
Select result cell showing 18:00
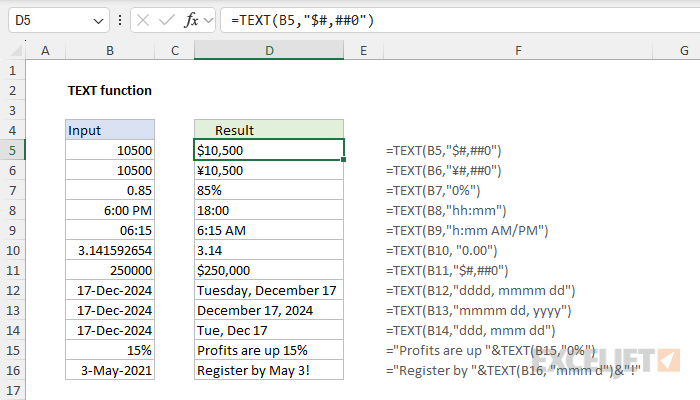click(x=269, y=210)
